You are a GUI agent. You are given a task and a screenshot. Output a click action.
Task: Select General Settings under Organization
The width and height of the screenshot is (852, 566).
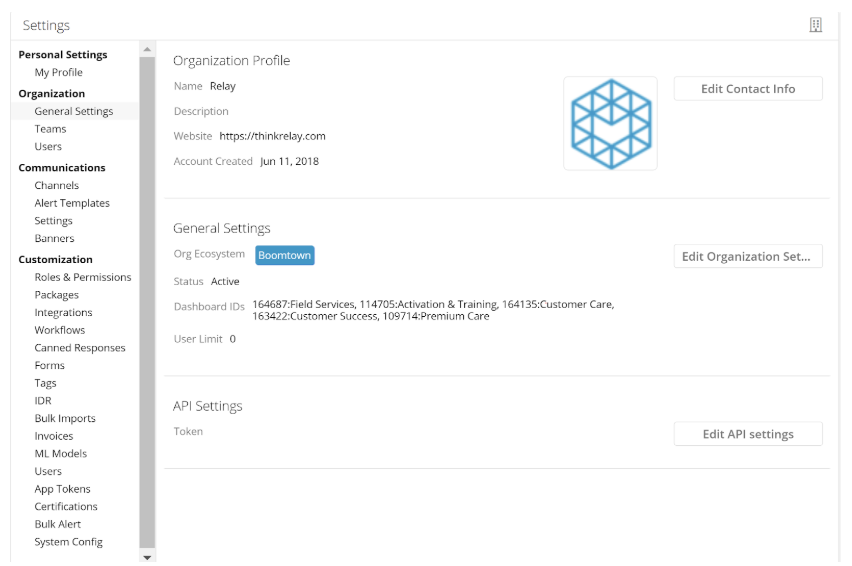click(74, 111)
